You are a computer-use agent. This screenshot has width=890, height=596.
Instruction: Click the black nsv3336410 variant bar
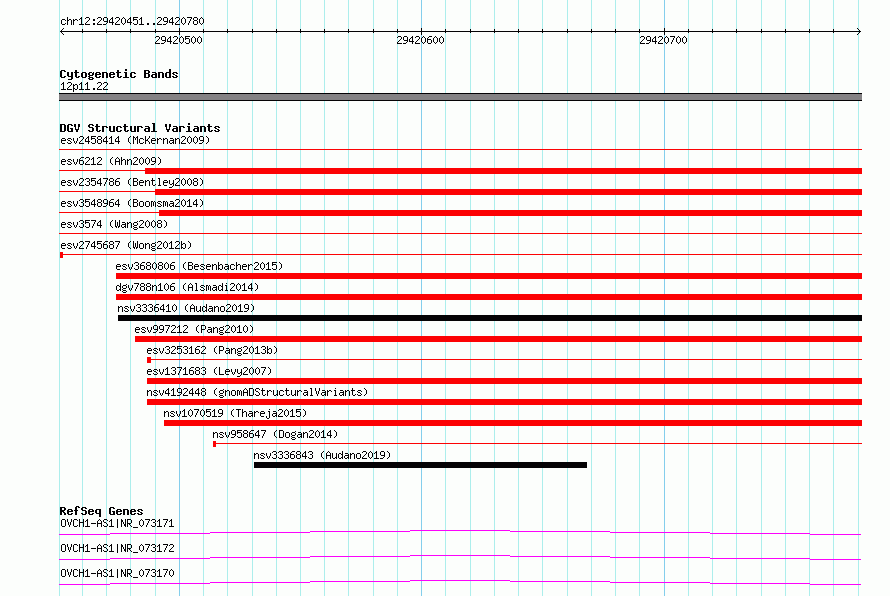click(490, 318)
